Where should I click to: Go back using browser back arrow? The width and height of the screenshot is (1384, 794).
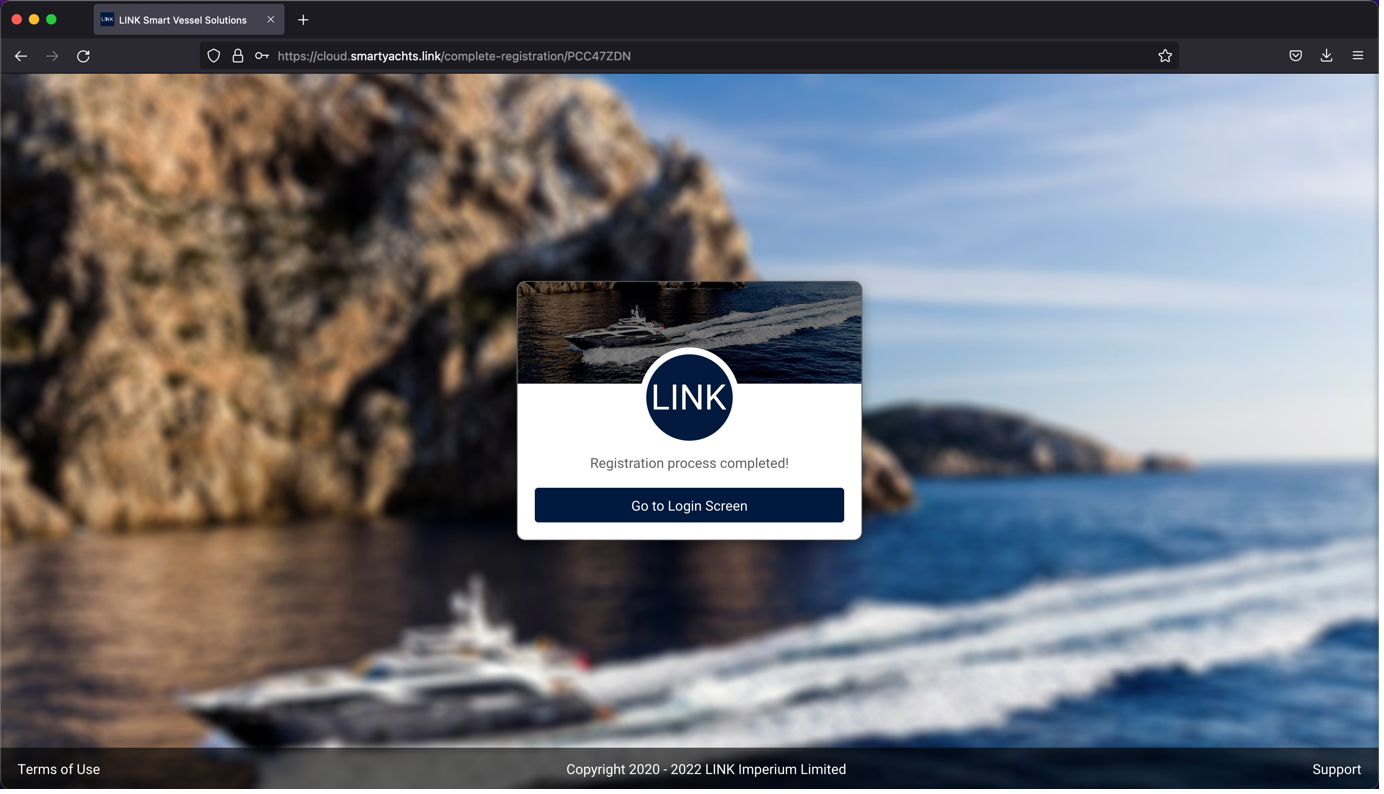[x=21, y=57]
